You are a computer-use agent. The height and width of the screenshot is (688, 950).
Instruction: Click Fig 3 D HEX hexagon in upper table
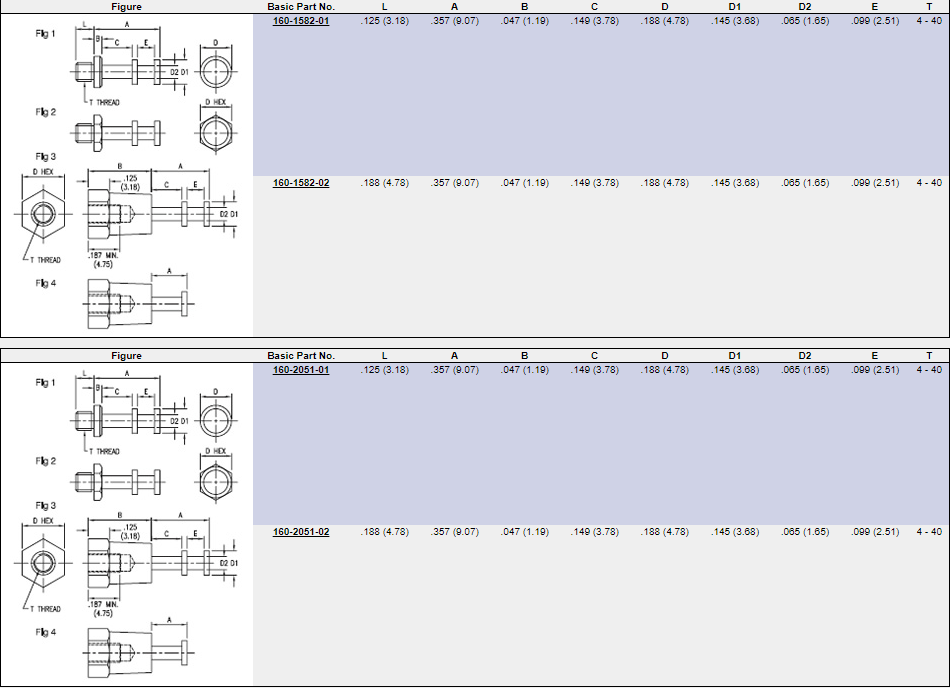42,214
